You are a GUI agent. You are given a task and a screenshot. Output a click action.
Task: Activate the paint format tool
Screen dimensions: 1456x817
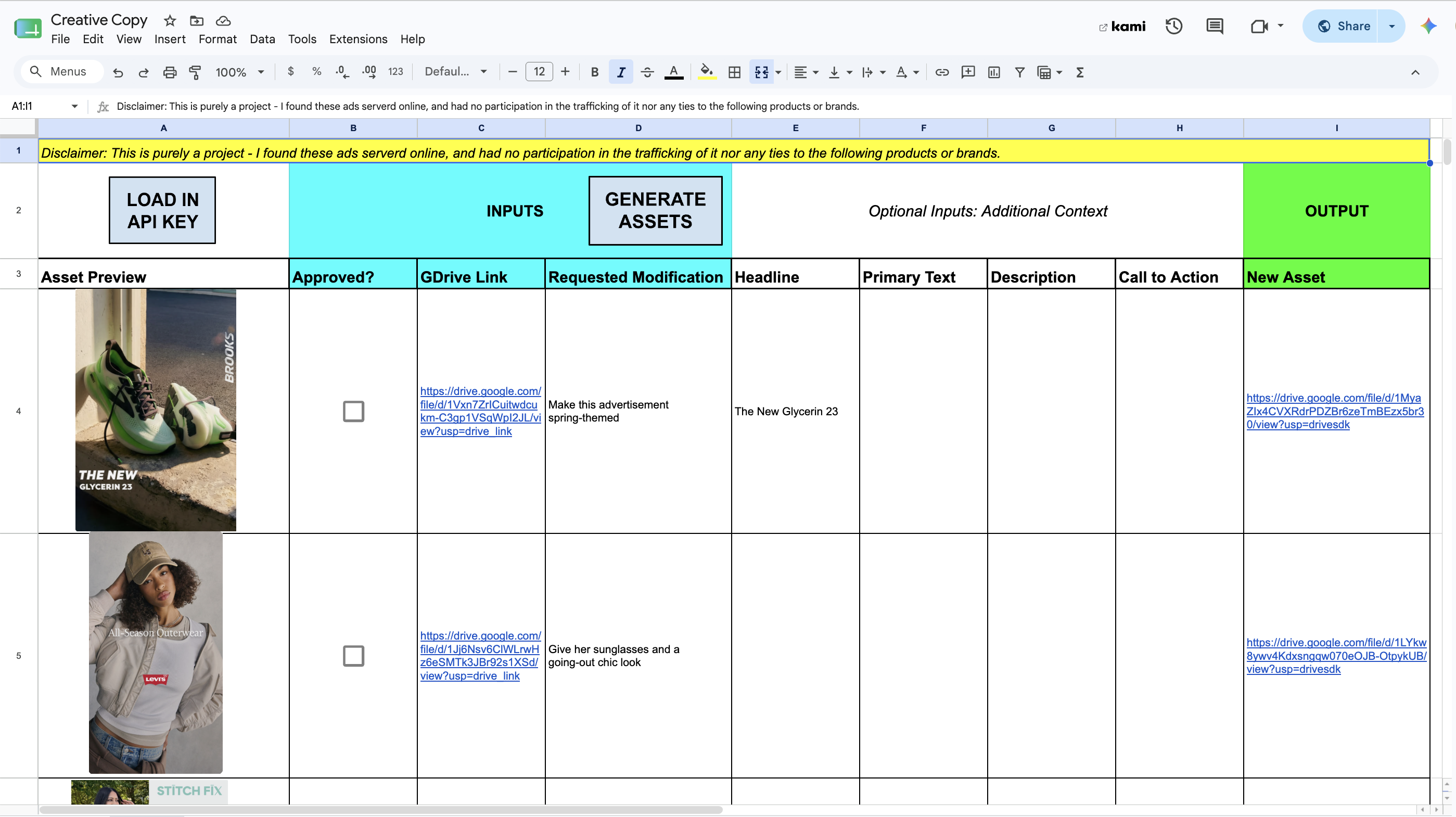tap(195, 72)
